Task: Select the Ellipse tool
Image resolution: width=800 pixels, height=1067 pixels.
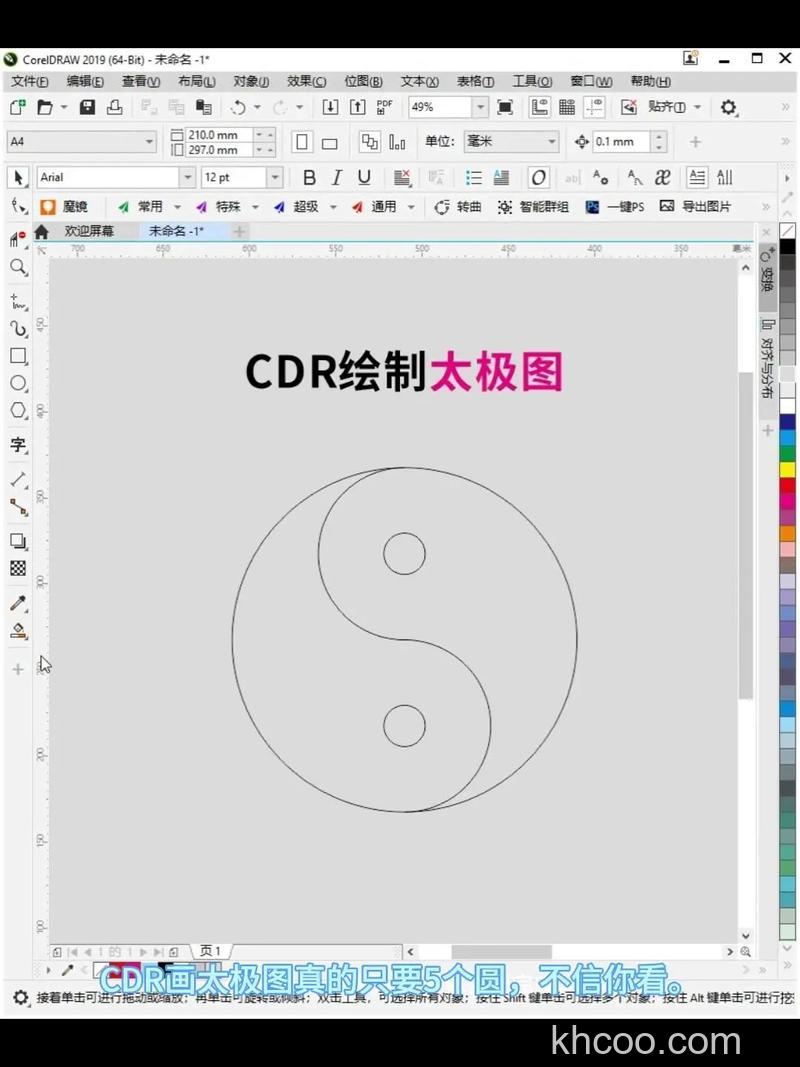Action: (17, 384)
